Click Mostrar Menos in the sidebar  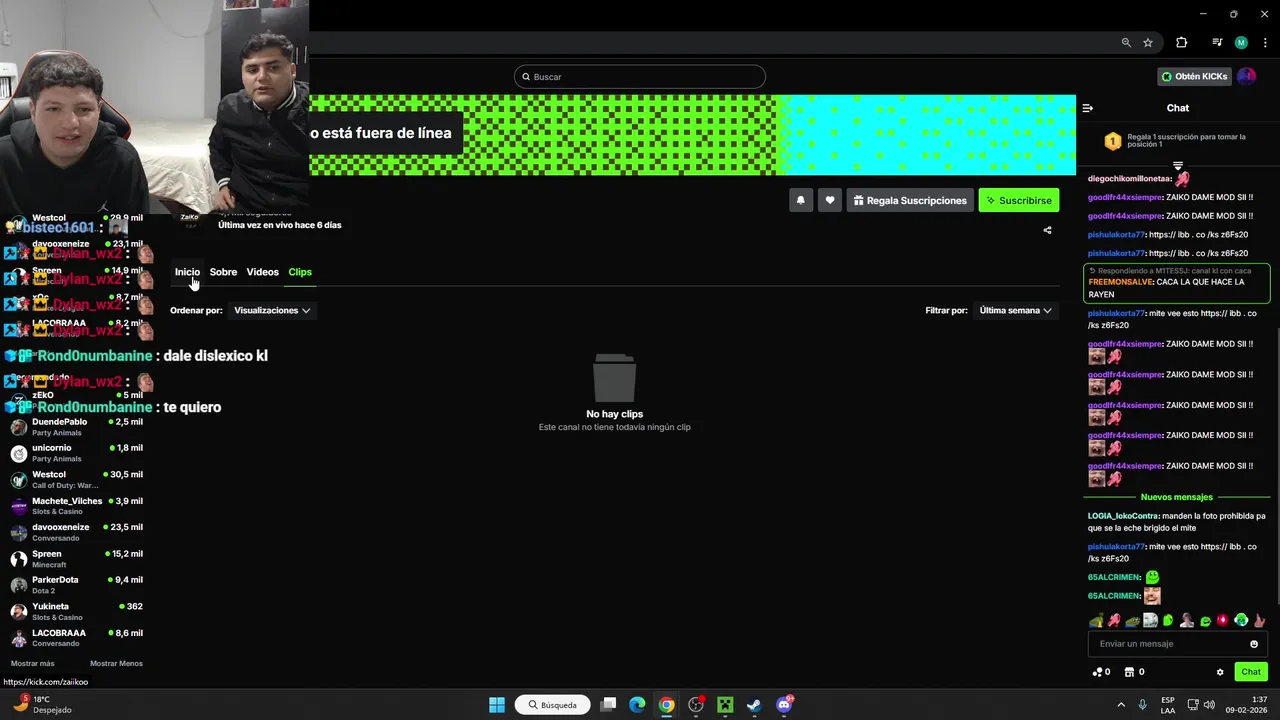click(116, 663)
